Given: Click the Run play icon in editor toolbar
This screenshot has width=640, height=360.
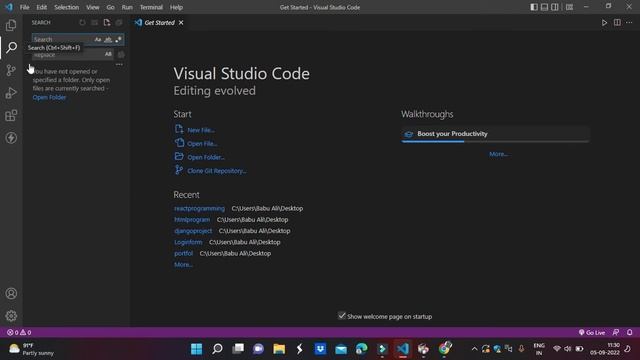Looking at the screenshot, I should pos(604,23).
